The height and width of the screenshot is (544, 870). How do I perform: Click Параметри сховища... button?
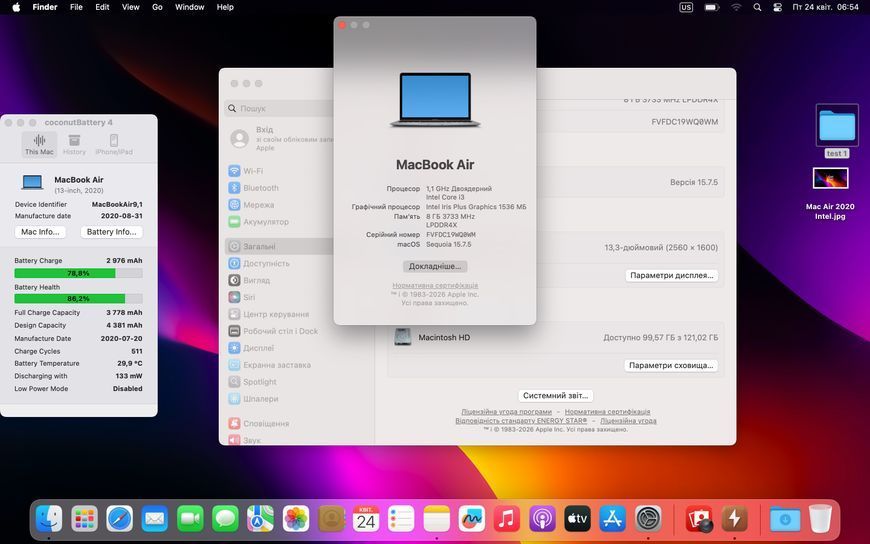click(671, 365)
